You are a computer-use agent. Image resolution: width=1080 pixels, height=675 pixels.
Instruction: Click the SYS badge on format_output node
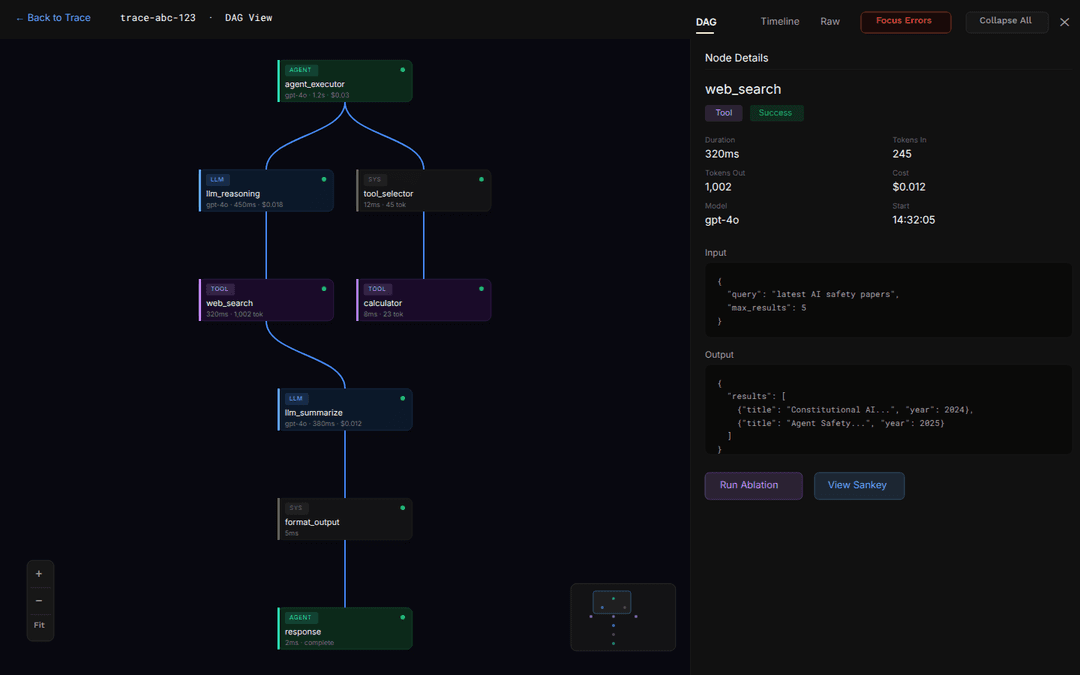point(296,507)
